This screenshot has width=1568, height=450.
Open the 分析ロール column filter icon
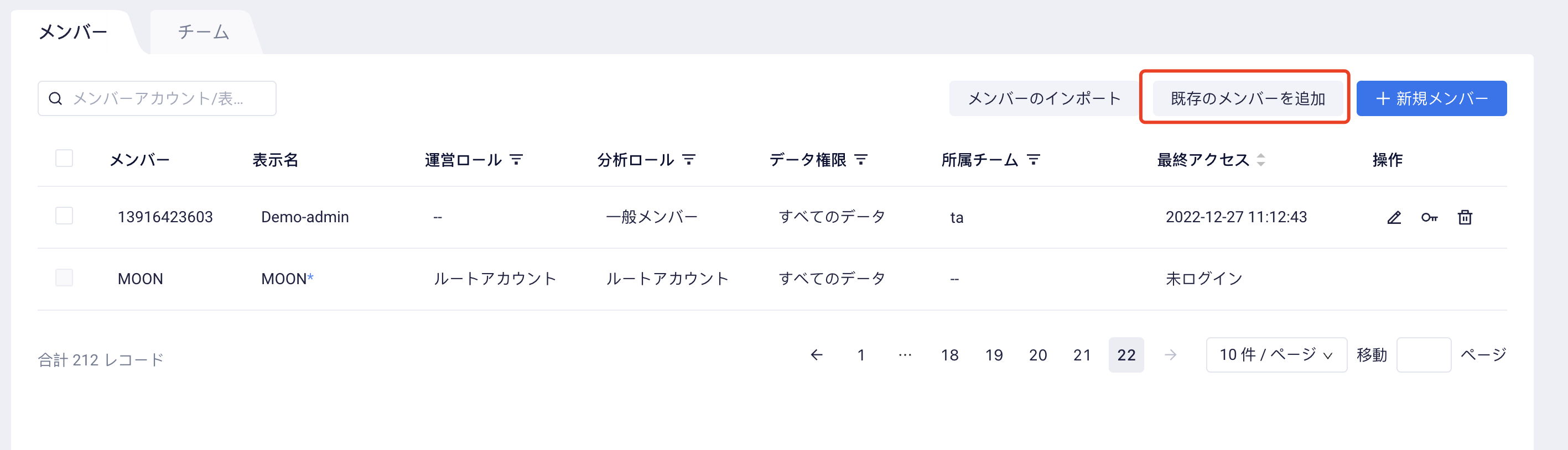689,159
